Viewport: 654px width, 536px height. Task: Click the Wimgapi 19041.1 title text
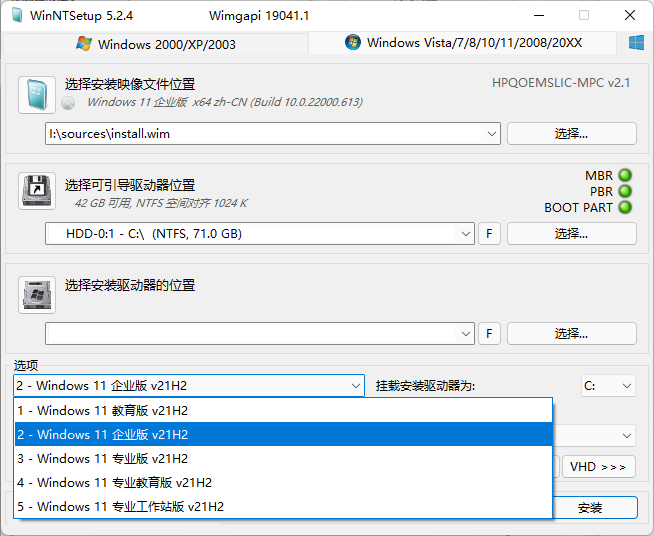[259, 16]
